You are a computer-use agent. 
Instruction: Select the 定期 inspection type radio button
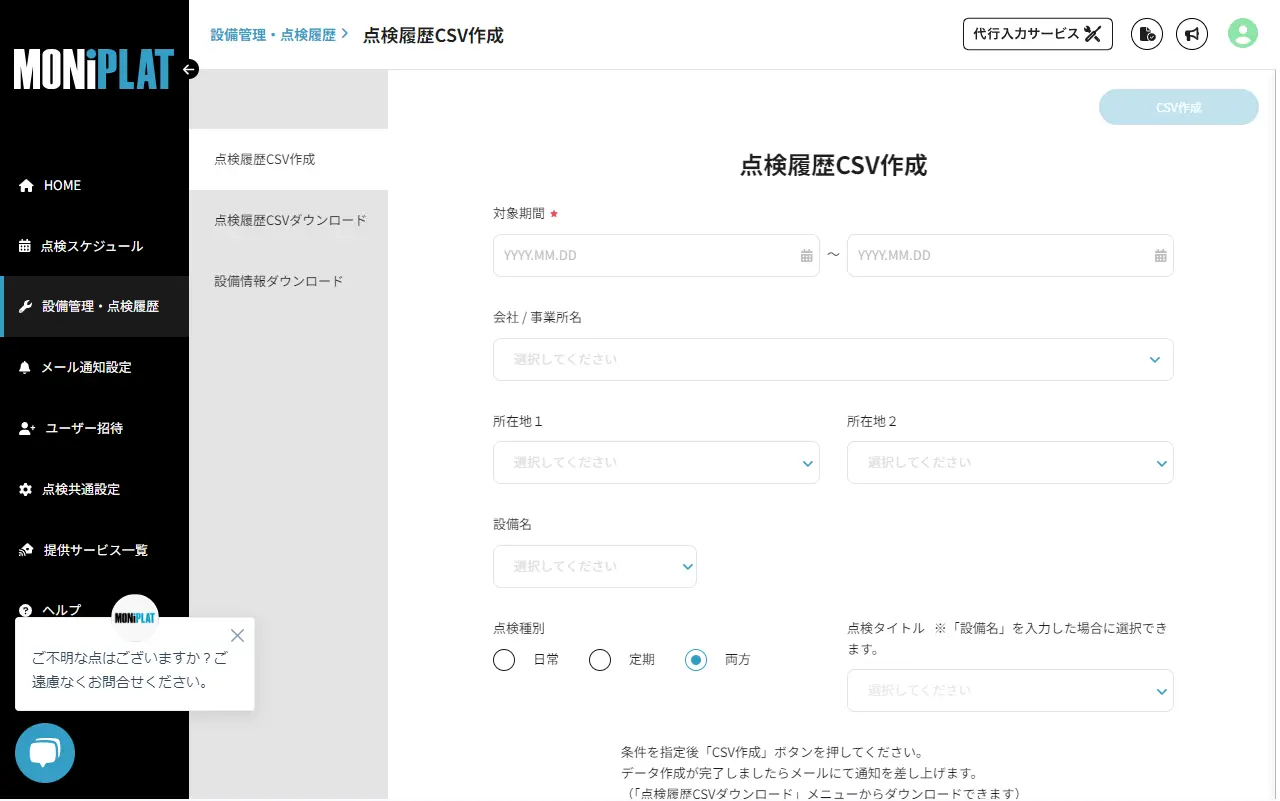(x=600, y=660)
